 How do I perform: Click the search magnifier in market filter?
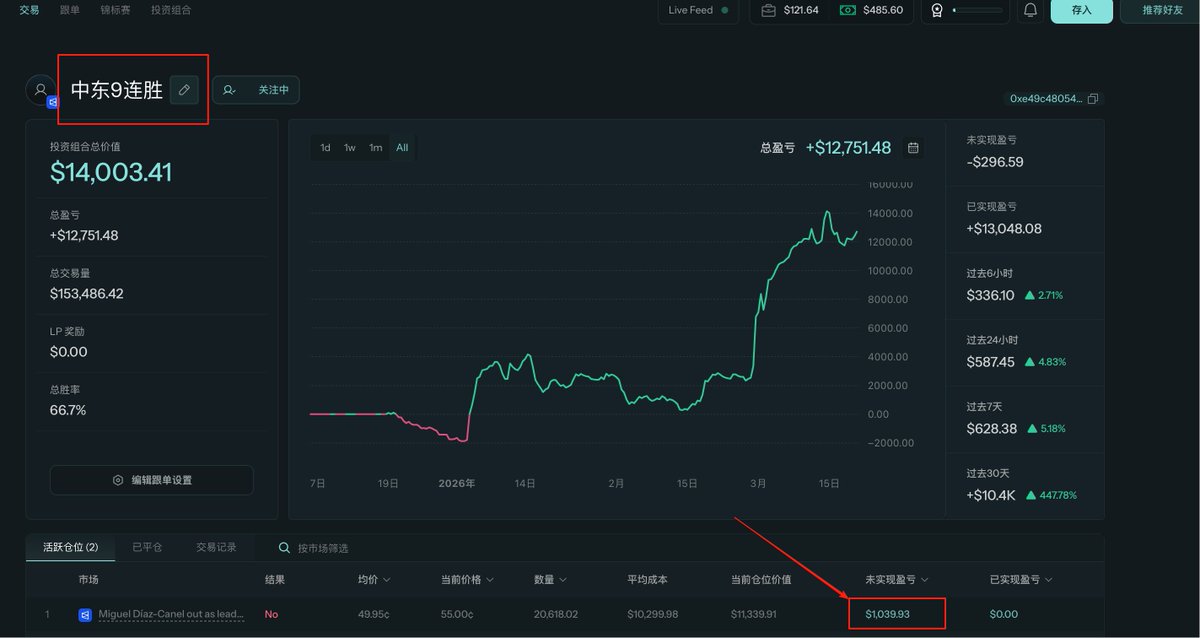coord(285,548)
